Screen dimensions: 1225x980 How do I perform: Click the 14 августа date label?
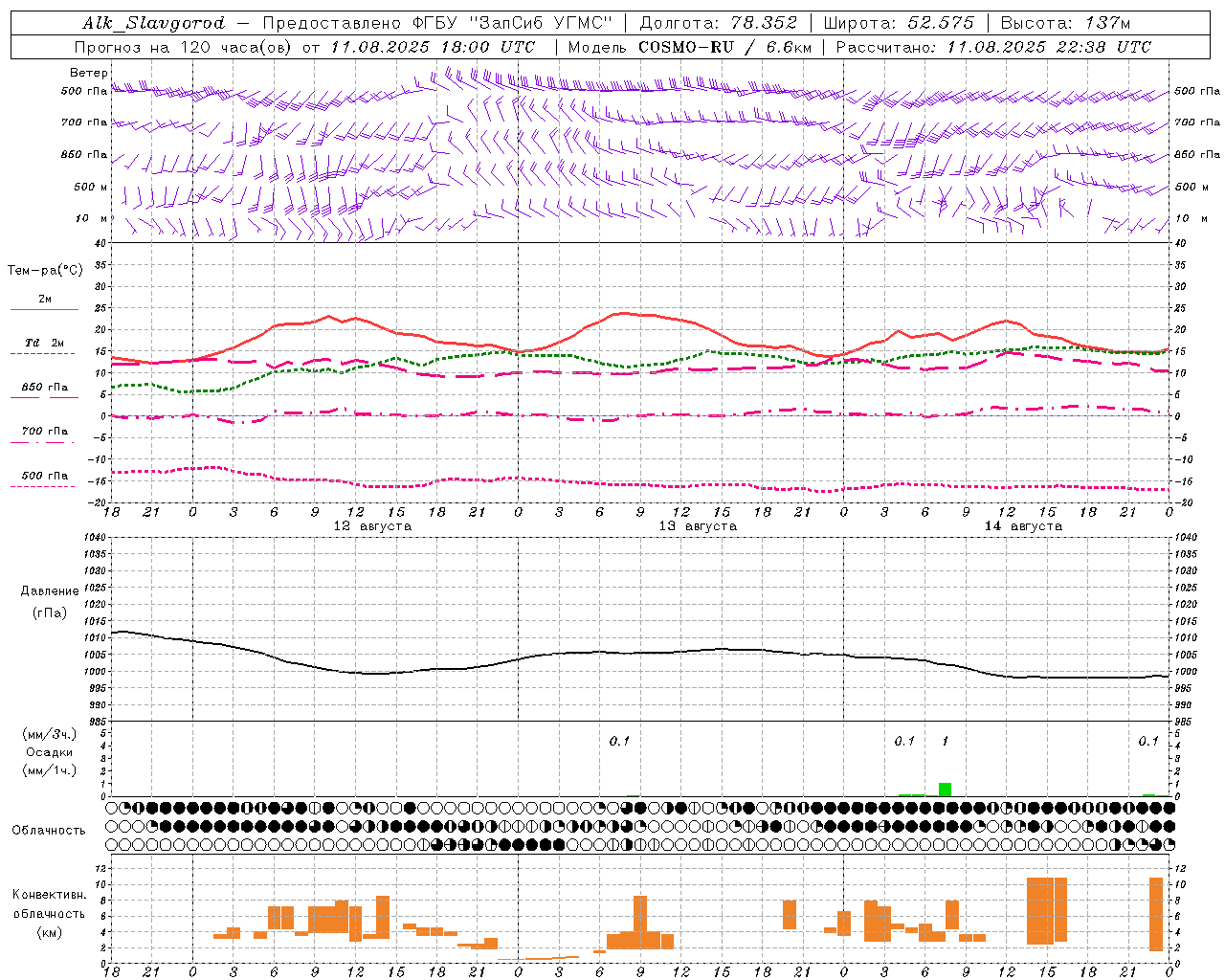pos(1023,526)
